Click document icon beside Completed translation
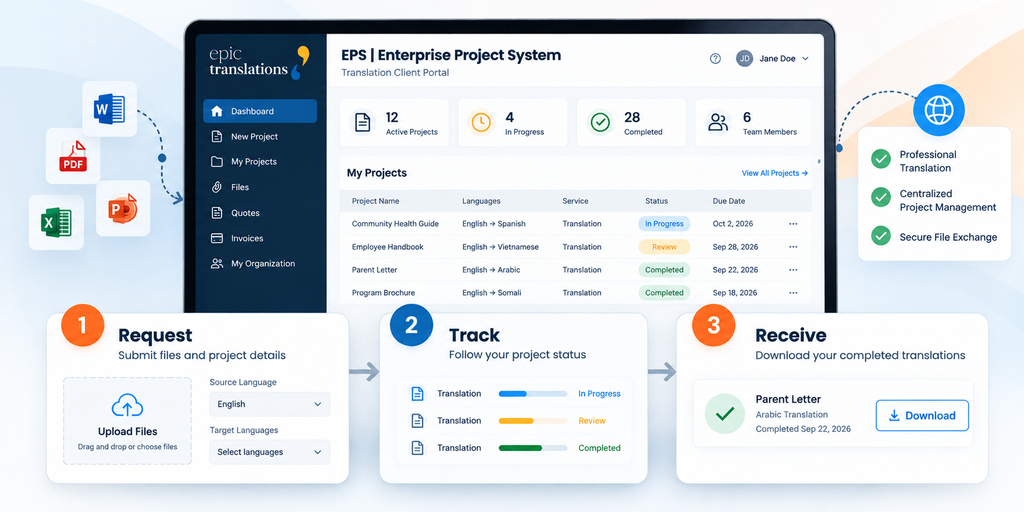Screen dimensions: 1024x512 417,448
